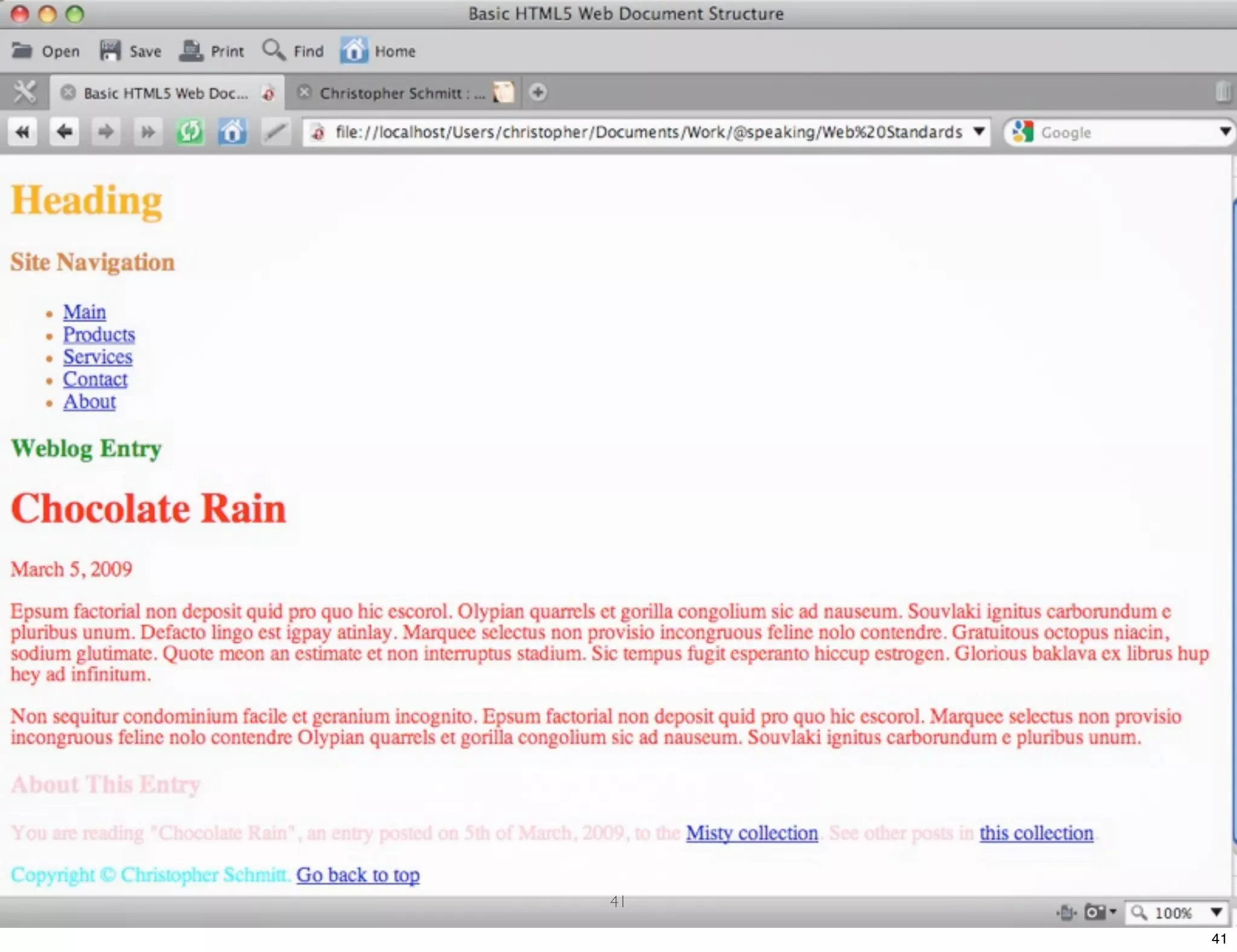Open the 100% zoom level dropdown

pyautogui.click(x=1216, y=912)
